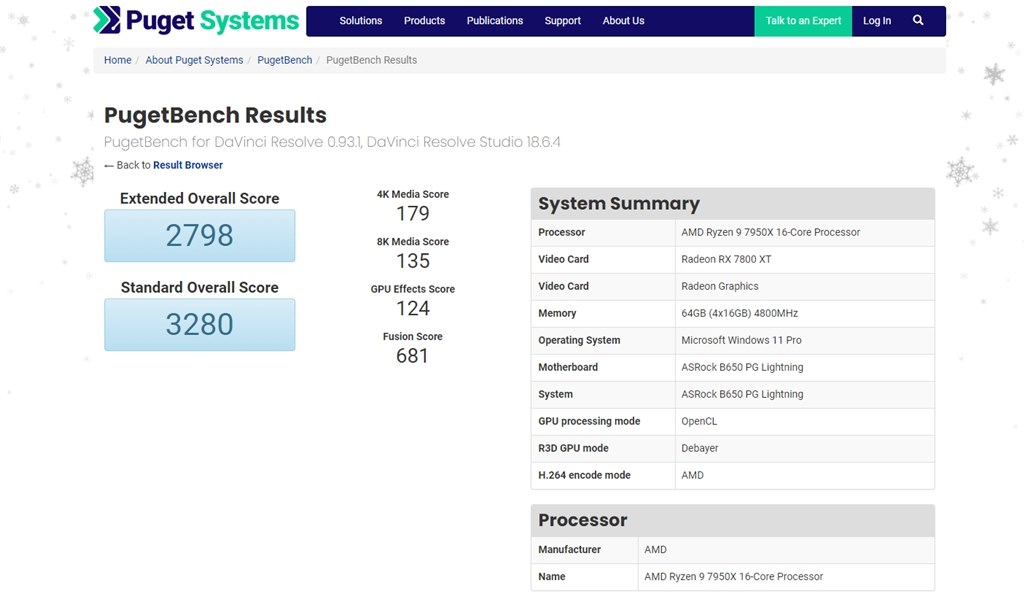The height and width of the screenshot is (596, 1024).
Task: Click the Processor panel header
Action: point(732,520)
